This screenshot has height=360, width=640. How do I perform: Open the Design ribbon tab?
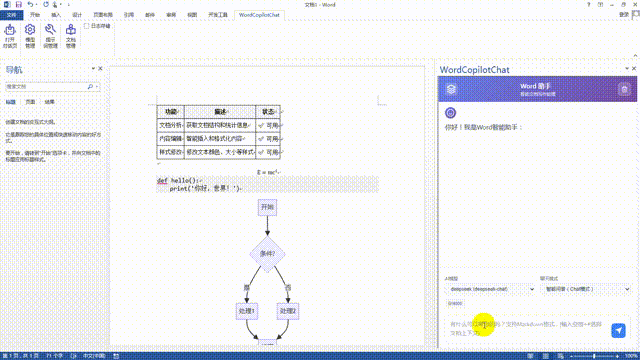pos(77,15)
